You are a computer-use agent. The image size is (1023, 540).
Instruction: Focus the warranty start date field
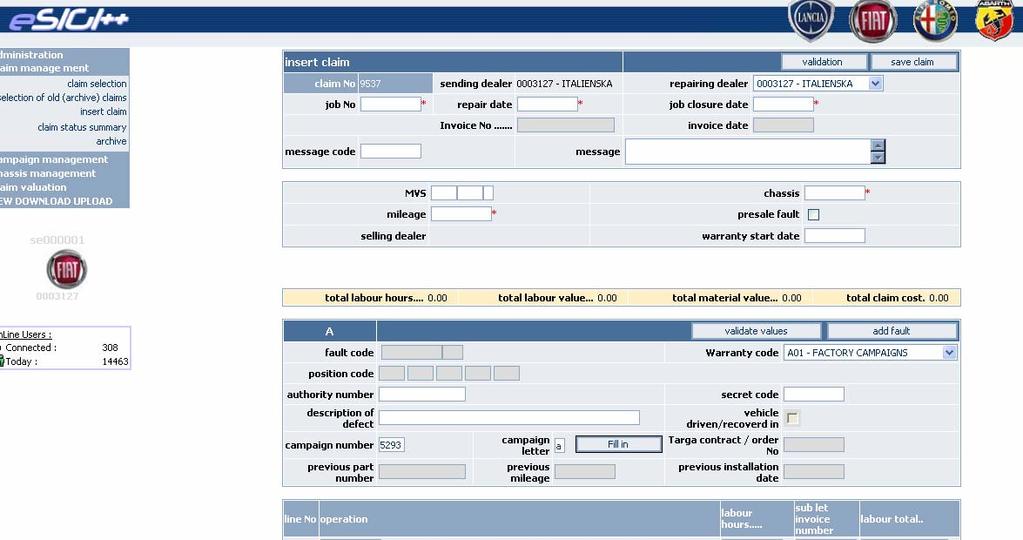pyautogui.click(x=834, y=235)
